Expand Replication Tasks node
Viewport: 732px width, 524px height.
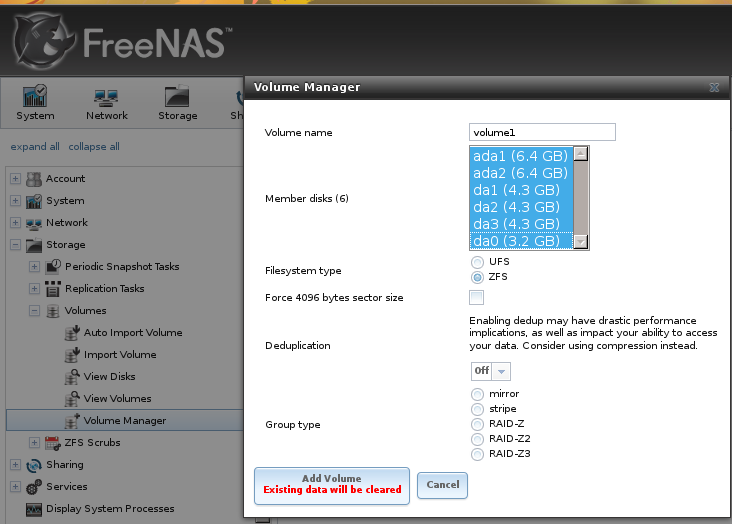34,289
